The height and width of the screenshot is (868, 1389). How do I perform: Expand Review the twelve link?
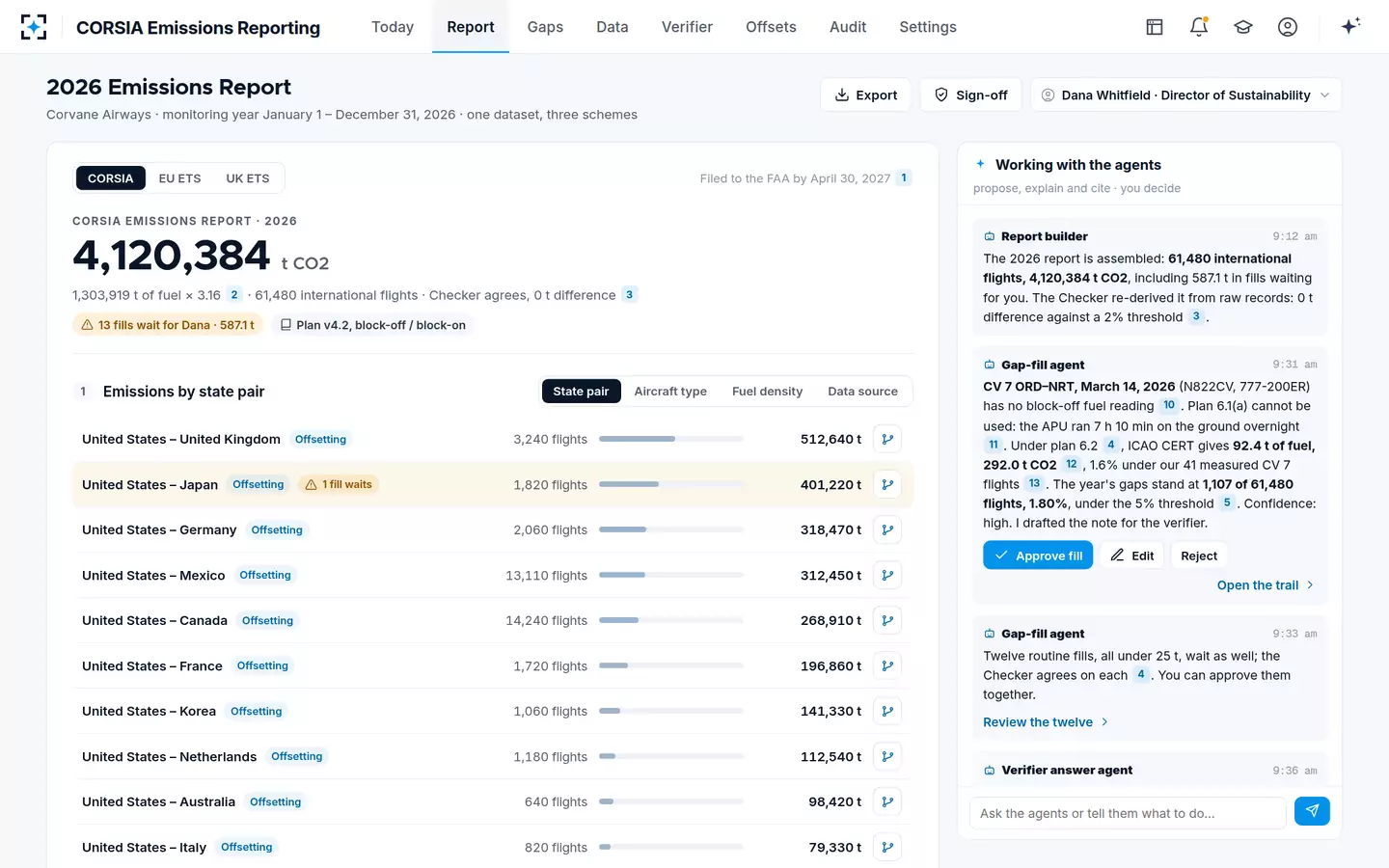point(1046,722)
